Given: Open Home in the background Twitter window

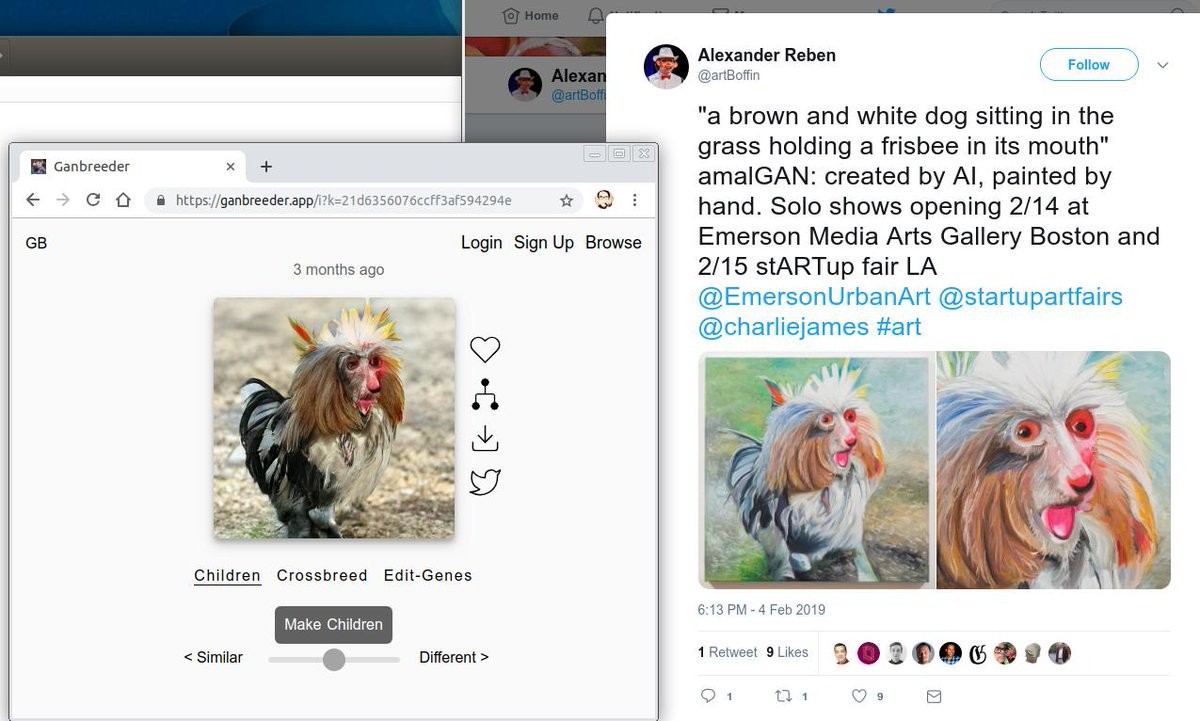Looking at the screenshot, I should point(530,15).
